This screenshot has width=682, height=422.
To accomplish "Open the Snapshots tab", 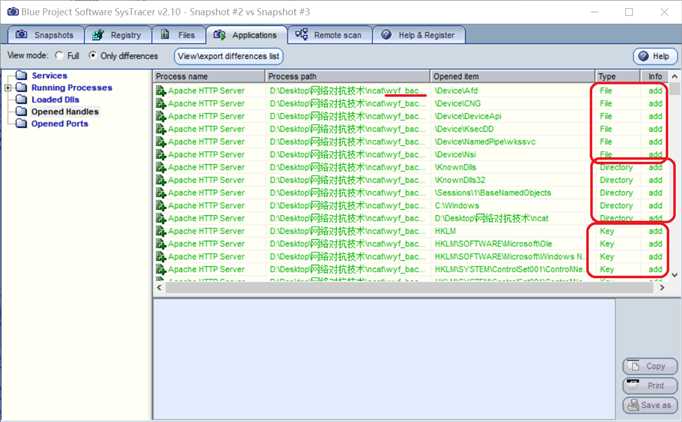I will tap(45, 35).
